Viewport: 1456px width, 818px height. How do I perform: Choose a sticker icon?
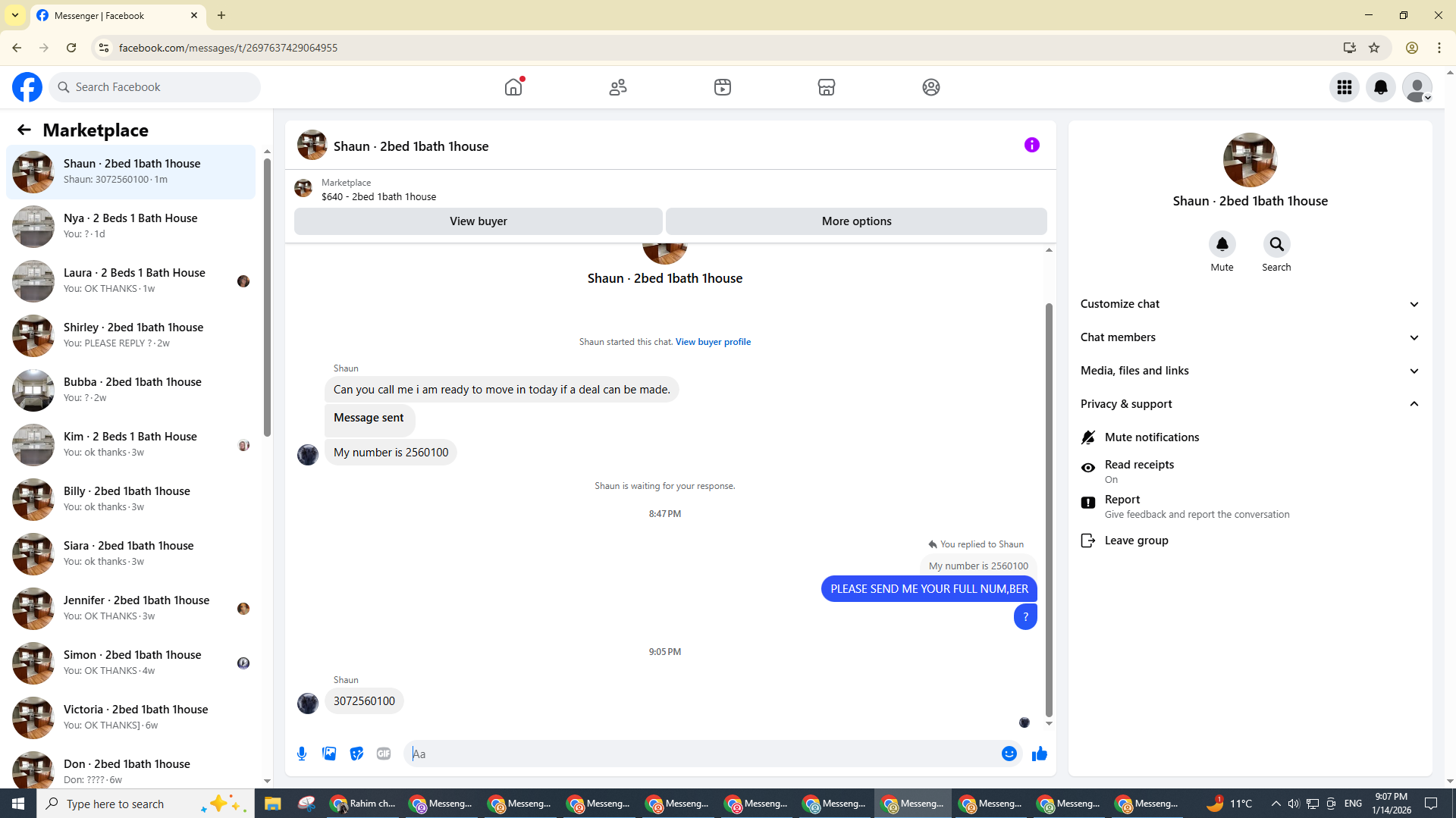coord(356,754)
